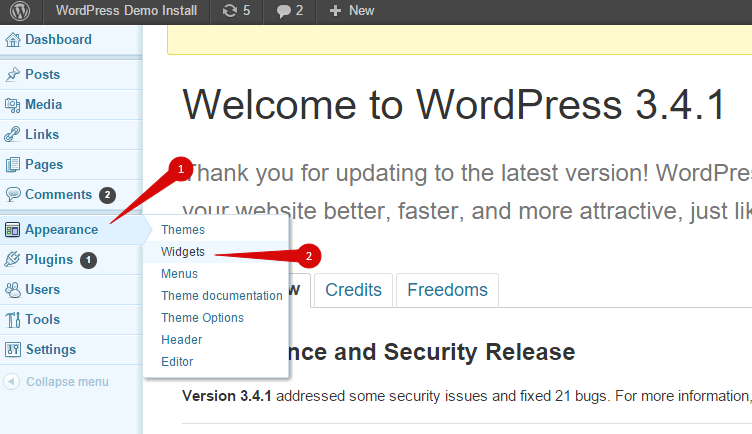The width and height of the screenshot is (752, 434).
Task: Click the Collapse menu arrow icon
Action: tap(12, 382)
